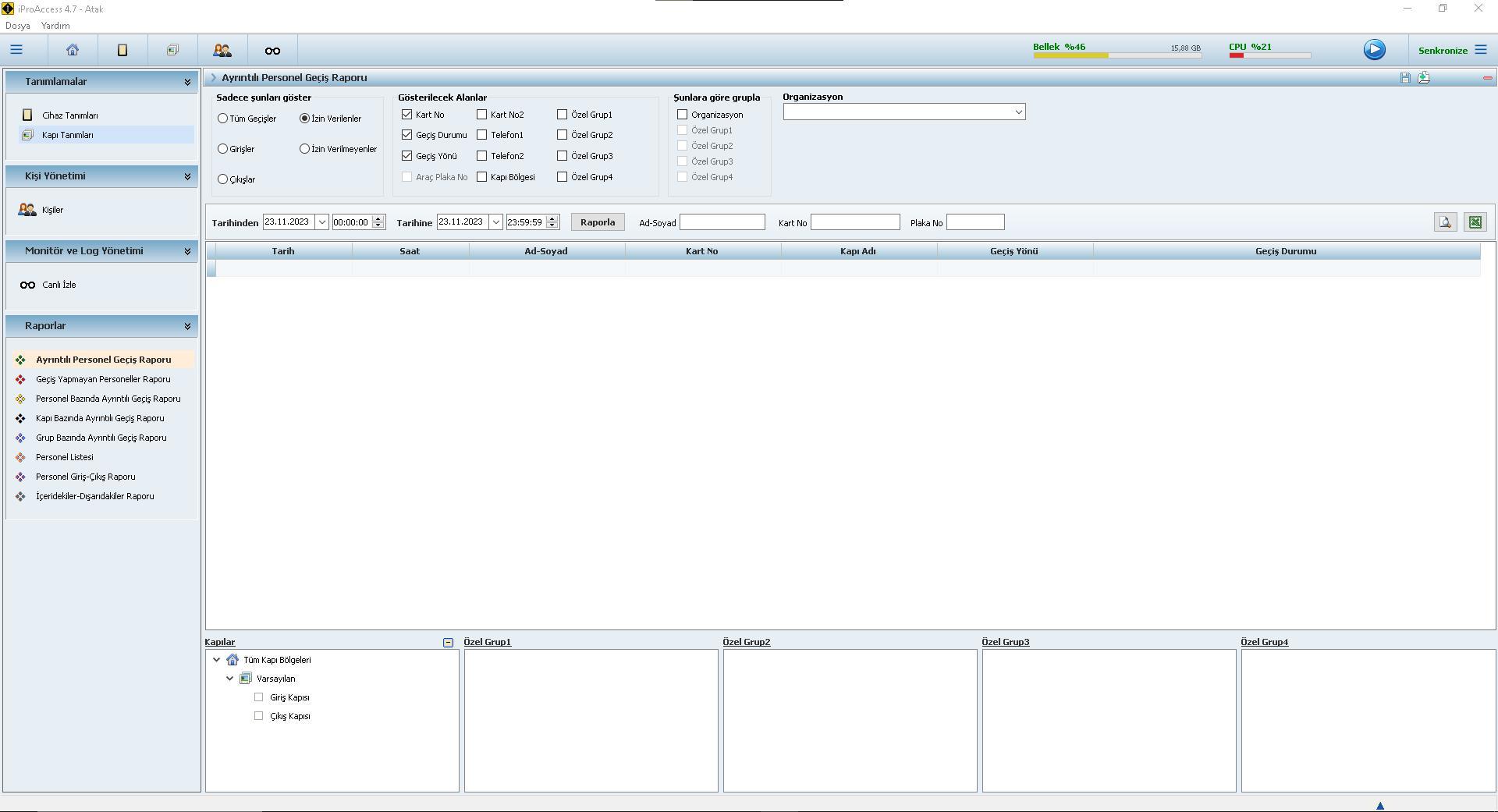The image size is (1498, 812).
Task: Click the Bellek usage progress bar
Action: tap(1116, 55)
